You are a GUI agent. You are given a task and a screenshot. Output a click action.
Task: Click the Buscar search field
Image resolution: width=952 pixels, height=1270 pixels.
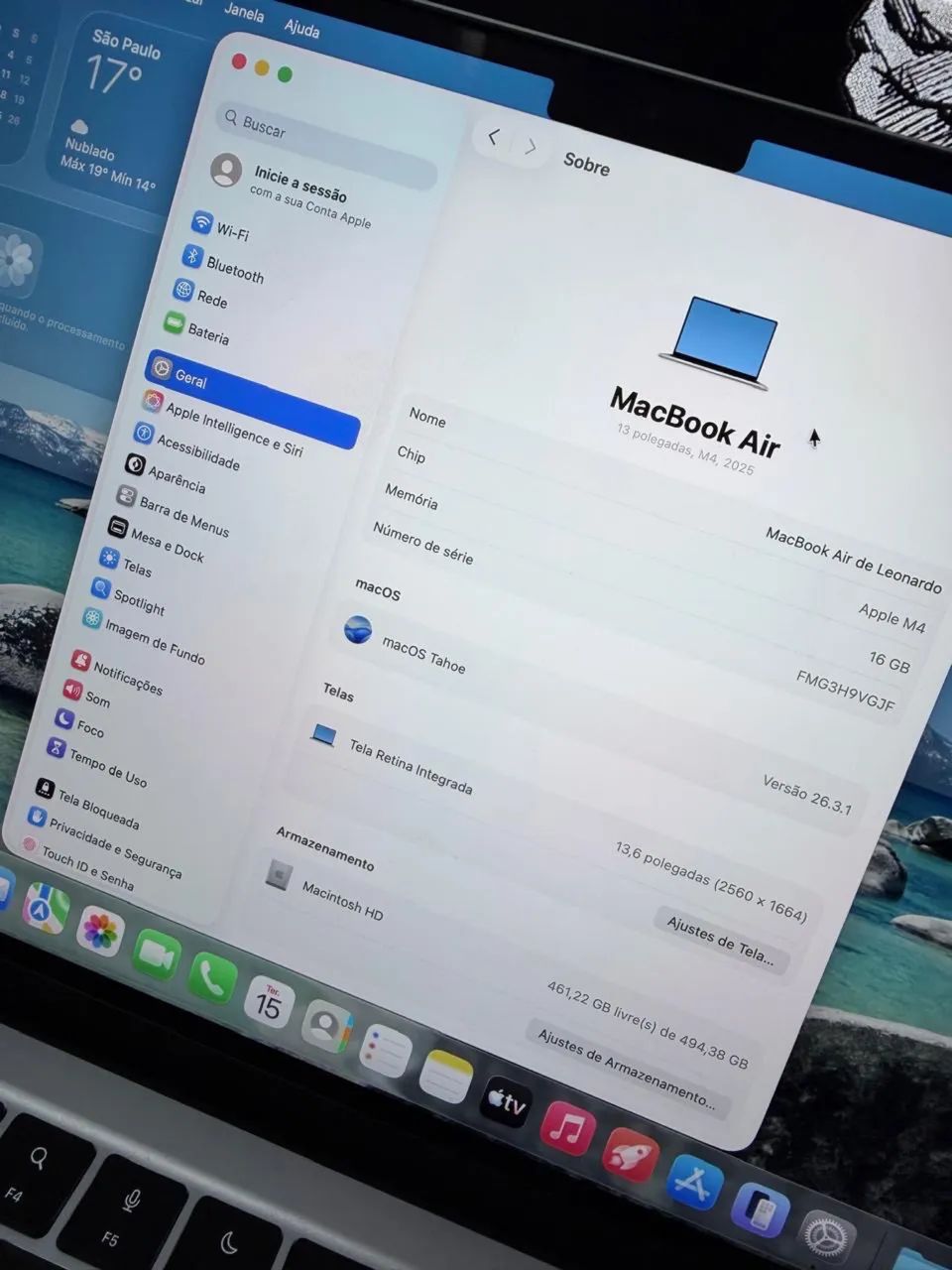[327, 146]
